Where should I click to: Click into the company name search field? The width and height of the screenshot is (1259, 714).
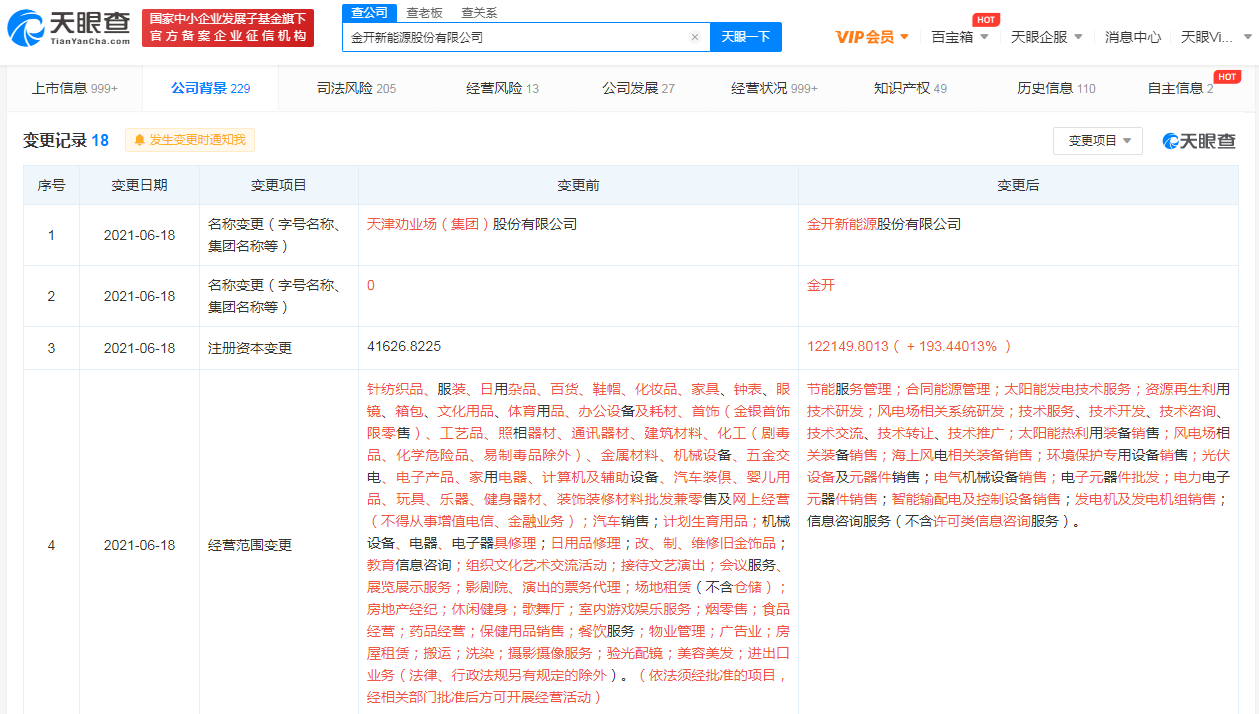[x=515, y=37]
